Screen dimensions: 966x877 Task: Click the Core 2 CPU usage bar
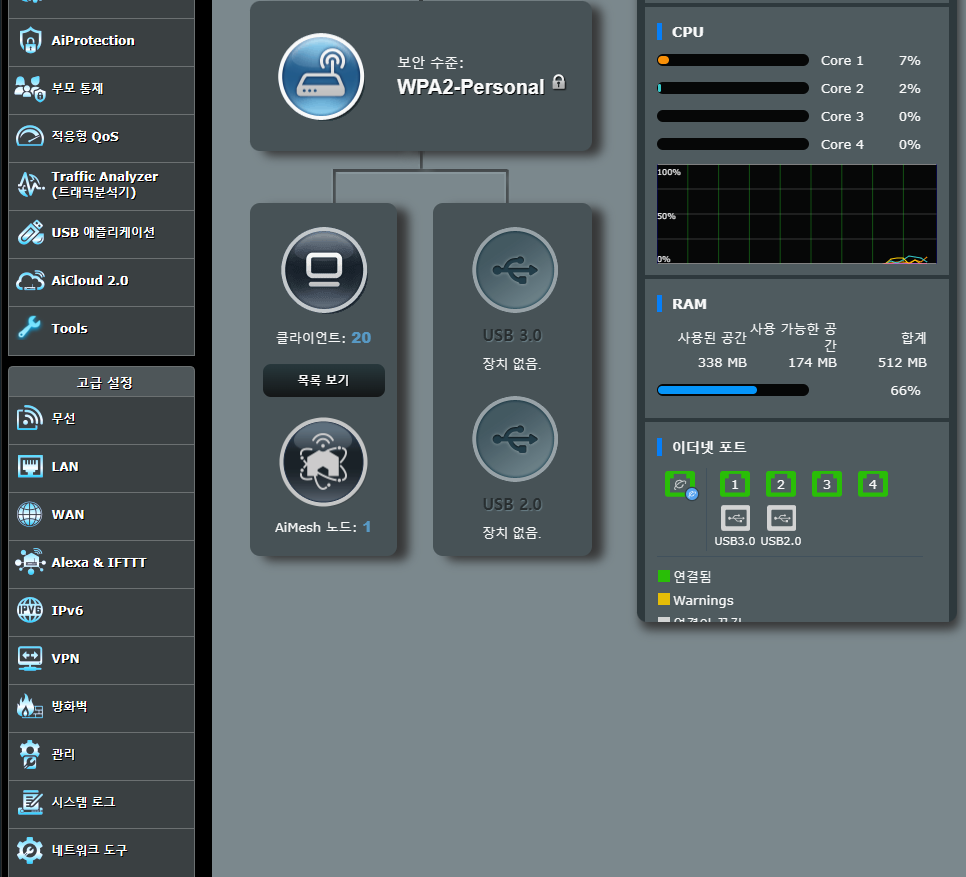[x=733, y=88]
